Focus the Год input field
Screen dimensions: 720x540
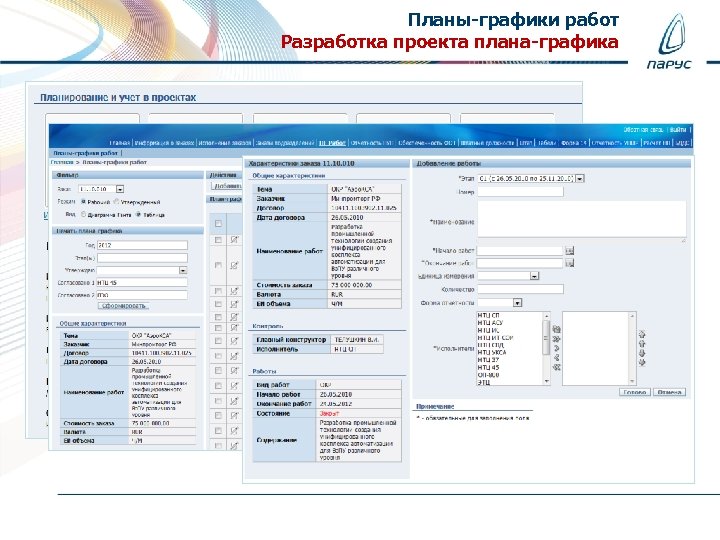click(x=142, y=245)
